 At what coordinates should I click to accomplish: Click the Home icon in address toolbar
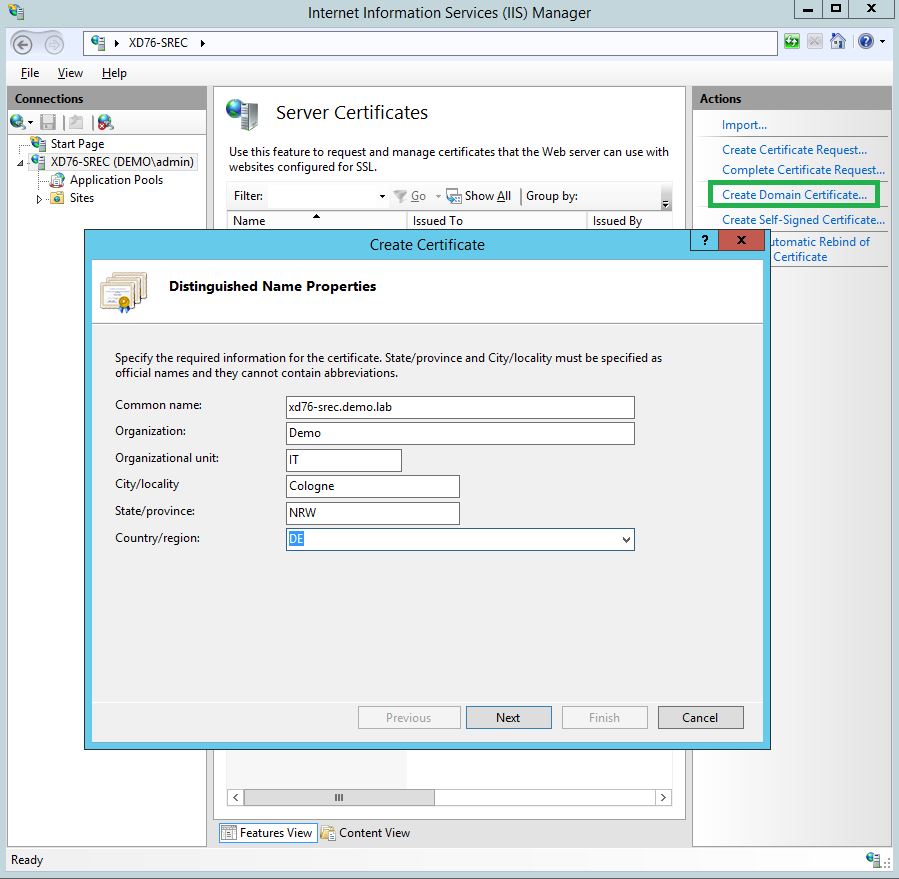(x=838, y=42)
